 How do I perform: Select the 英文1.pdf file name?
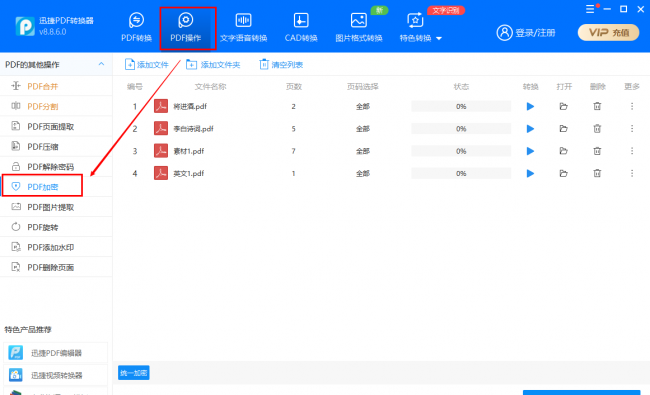(x=189, y=173)
